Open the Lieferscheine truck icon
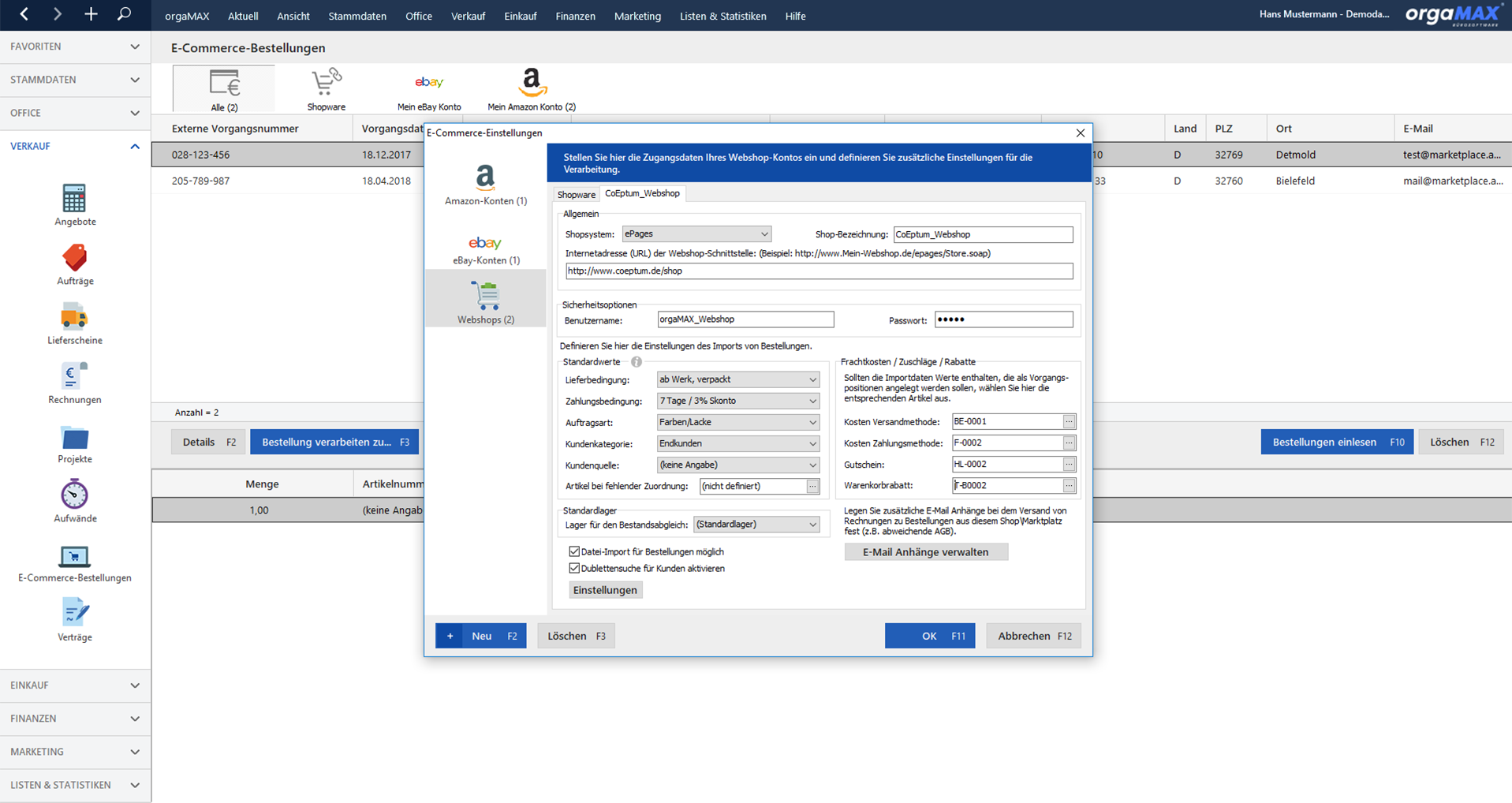 74,317
